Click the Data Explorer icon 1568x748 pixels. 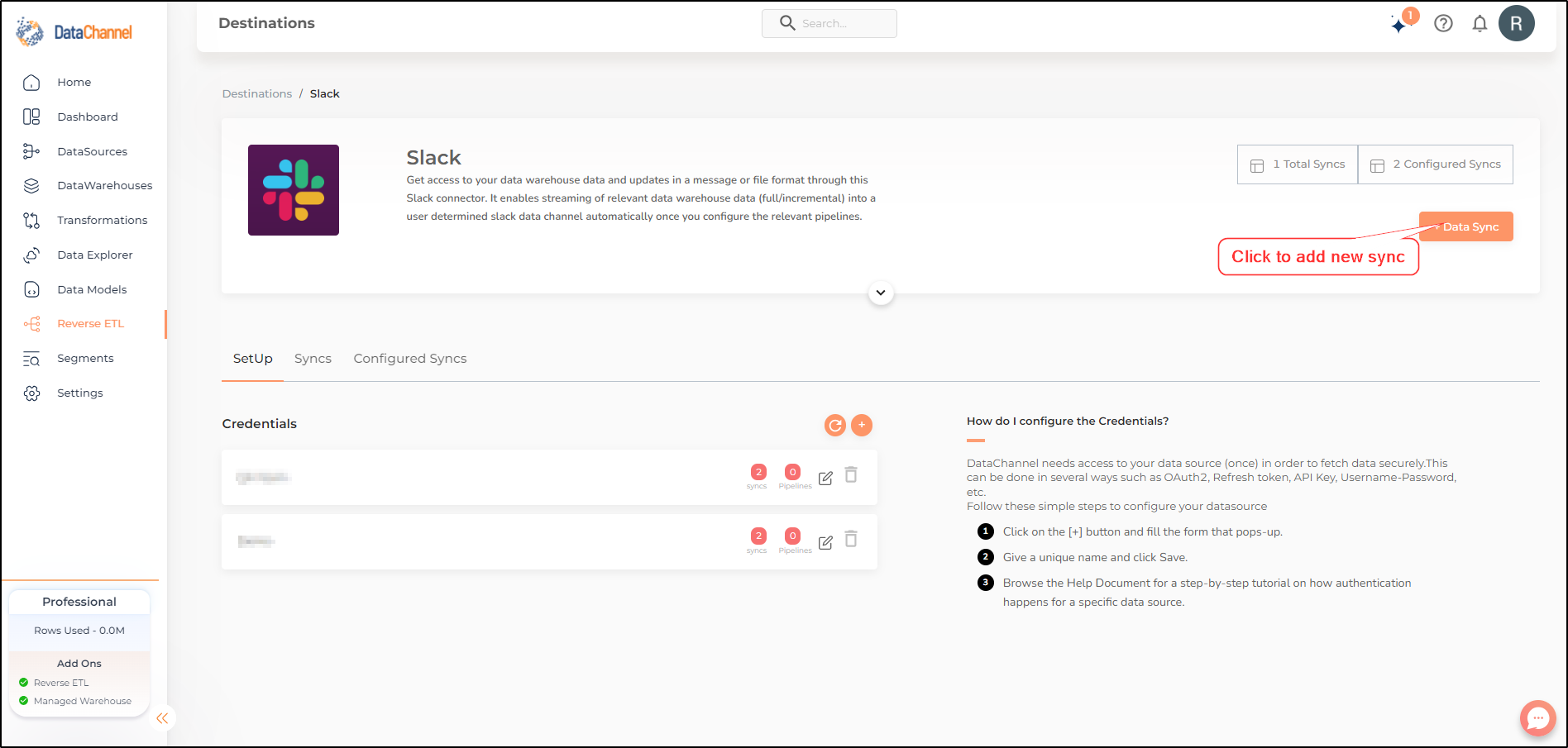[x=31, y=255]
